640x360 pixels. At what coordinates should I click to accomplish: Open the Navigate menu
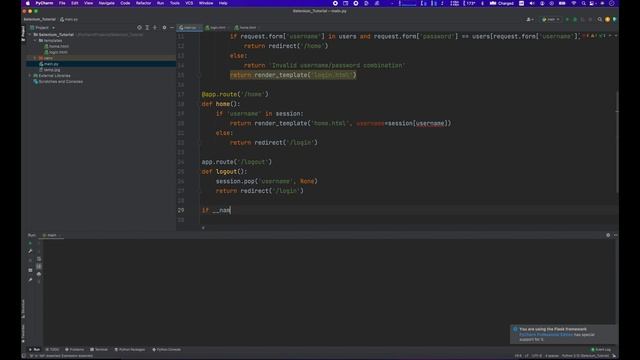pos(107,3)
